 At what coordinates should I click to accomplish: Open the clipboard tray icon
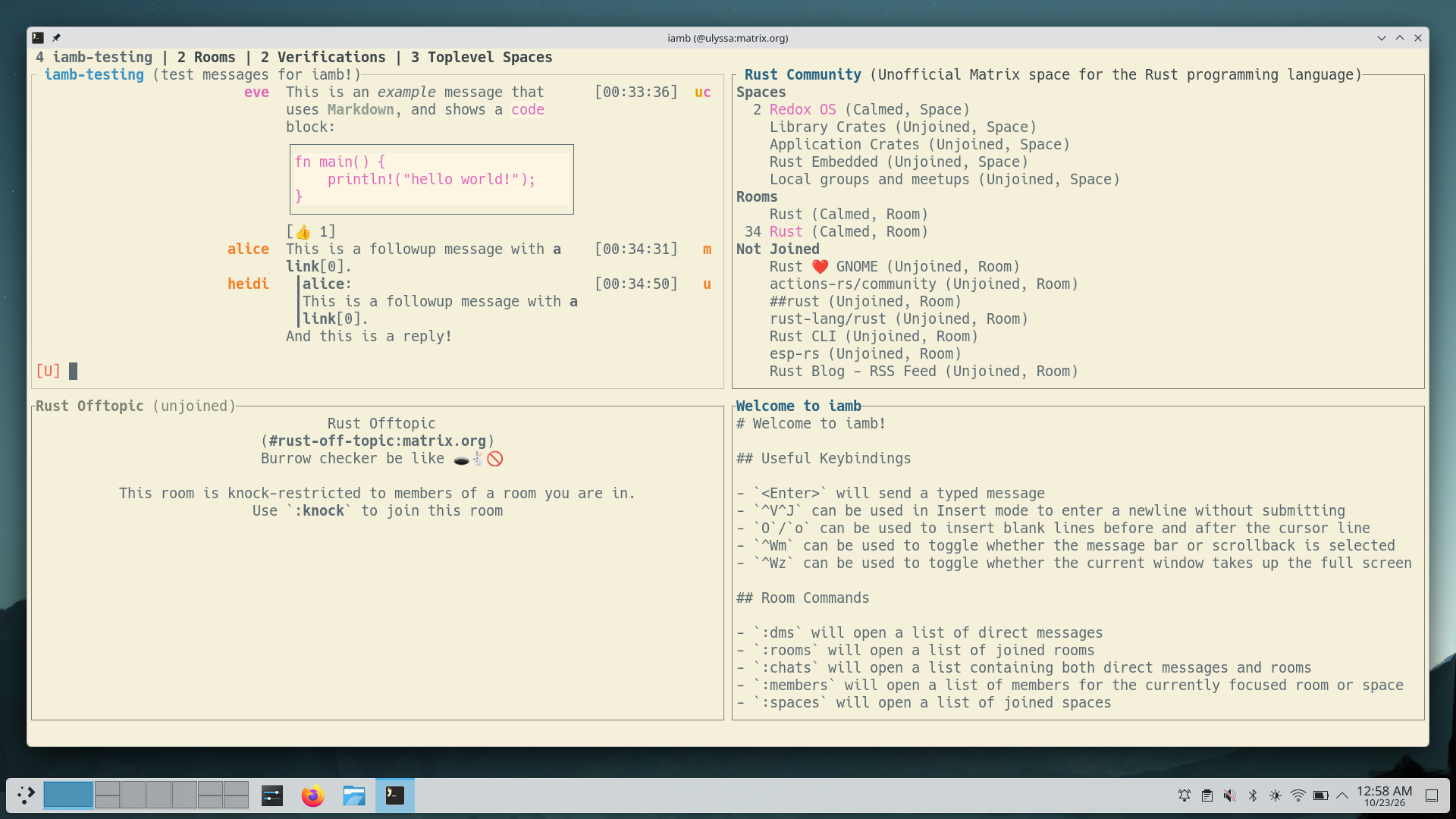[1207, 795]
